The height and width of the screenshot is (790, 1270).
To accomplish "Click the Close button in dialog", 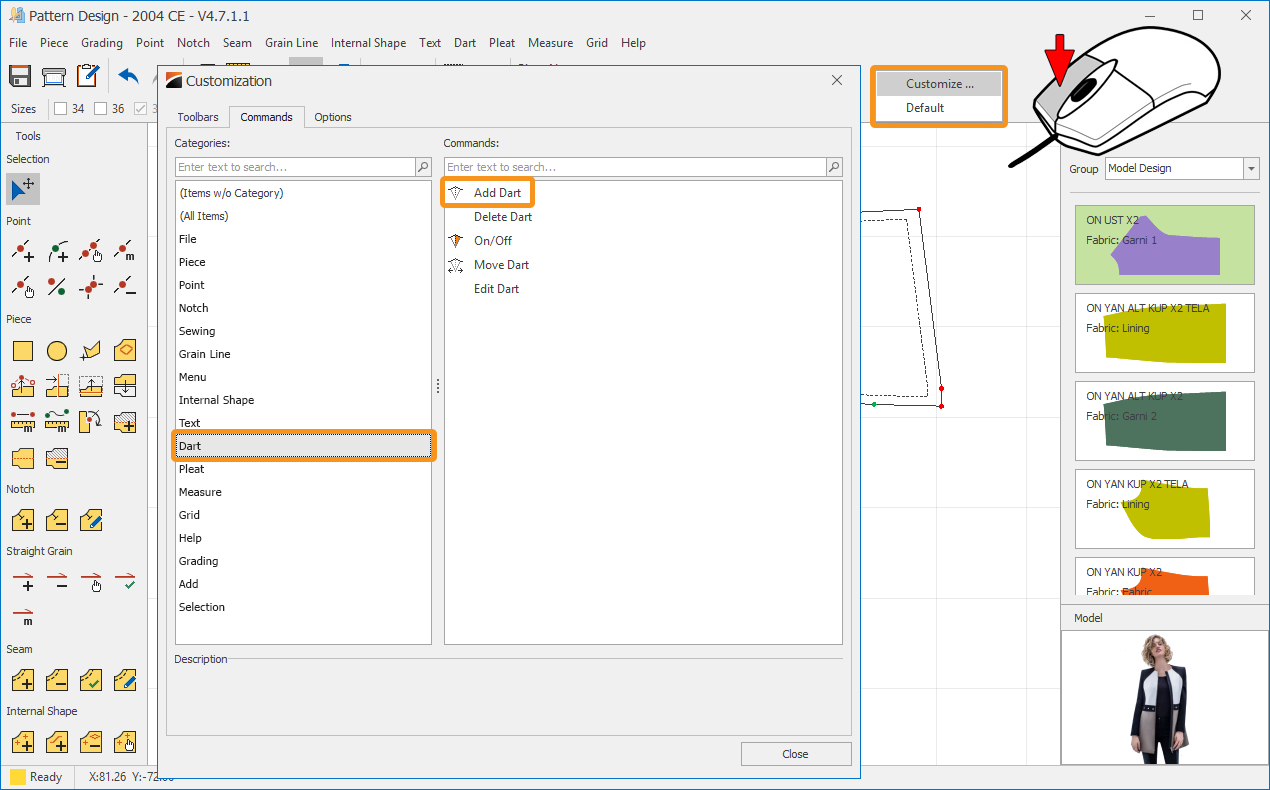I will (795, 754).
